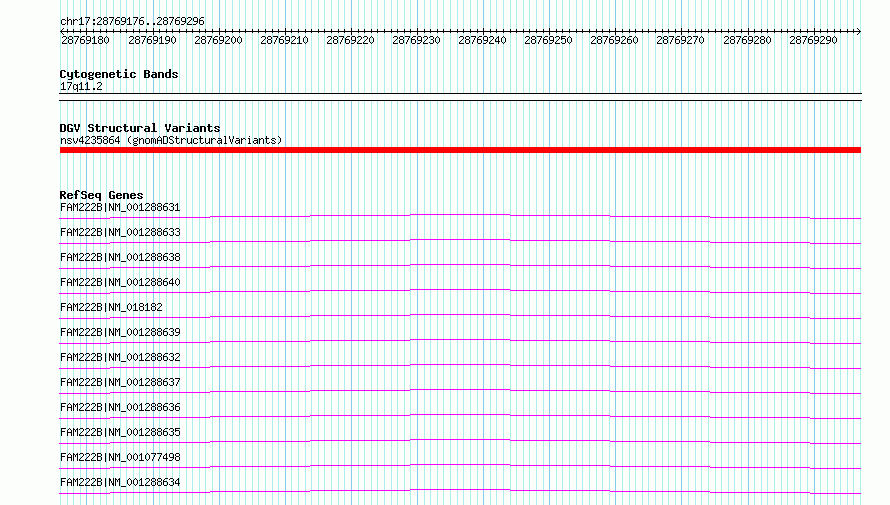
Task: Click the nsv4235864 (gnomADStructuralVariants) label
Action: [x=171, y=140]
